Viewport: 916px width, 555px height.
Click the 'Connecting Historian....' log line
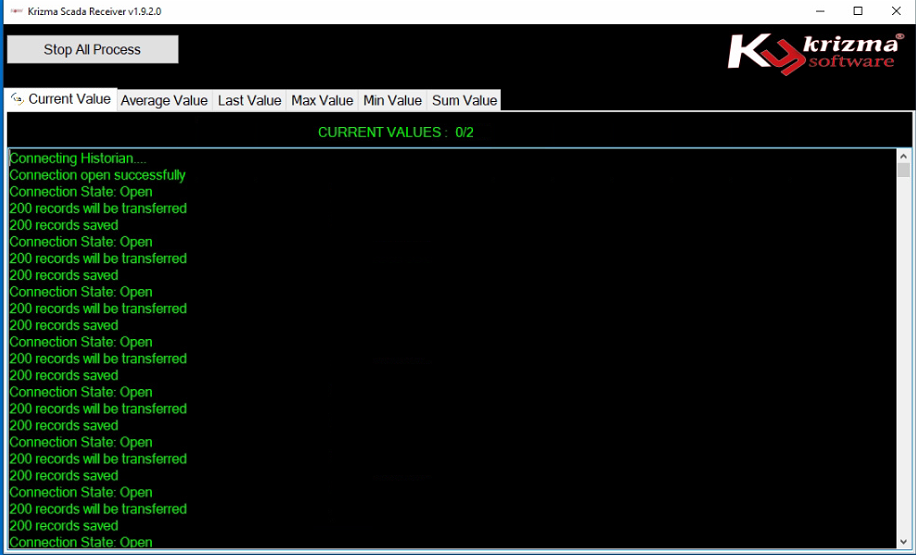tap(77, 158)
